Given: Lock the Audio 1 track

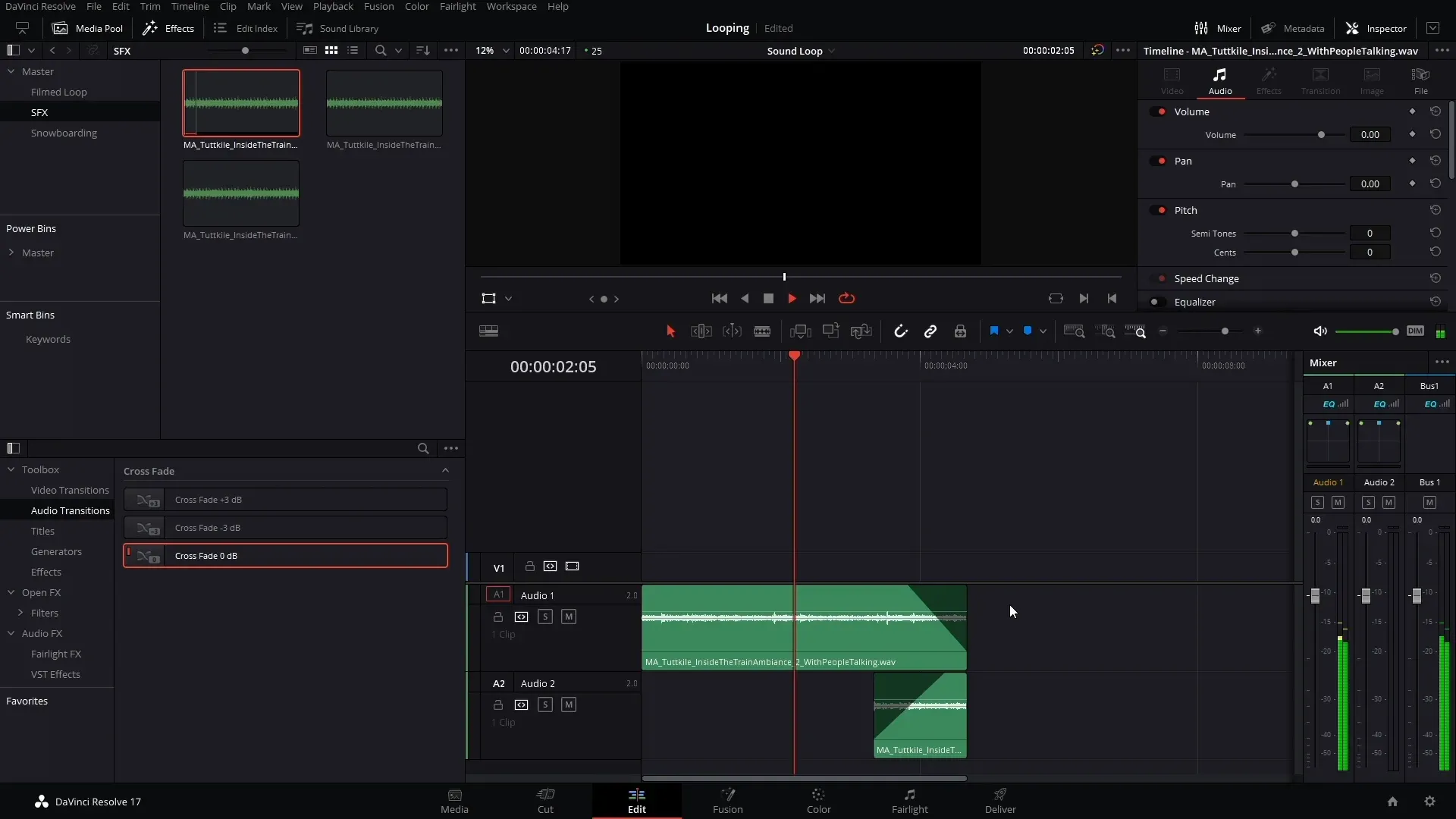Looking at the screenshot, I should click(x=498, y=617).
